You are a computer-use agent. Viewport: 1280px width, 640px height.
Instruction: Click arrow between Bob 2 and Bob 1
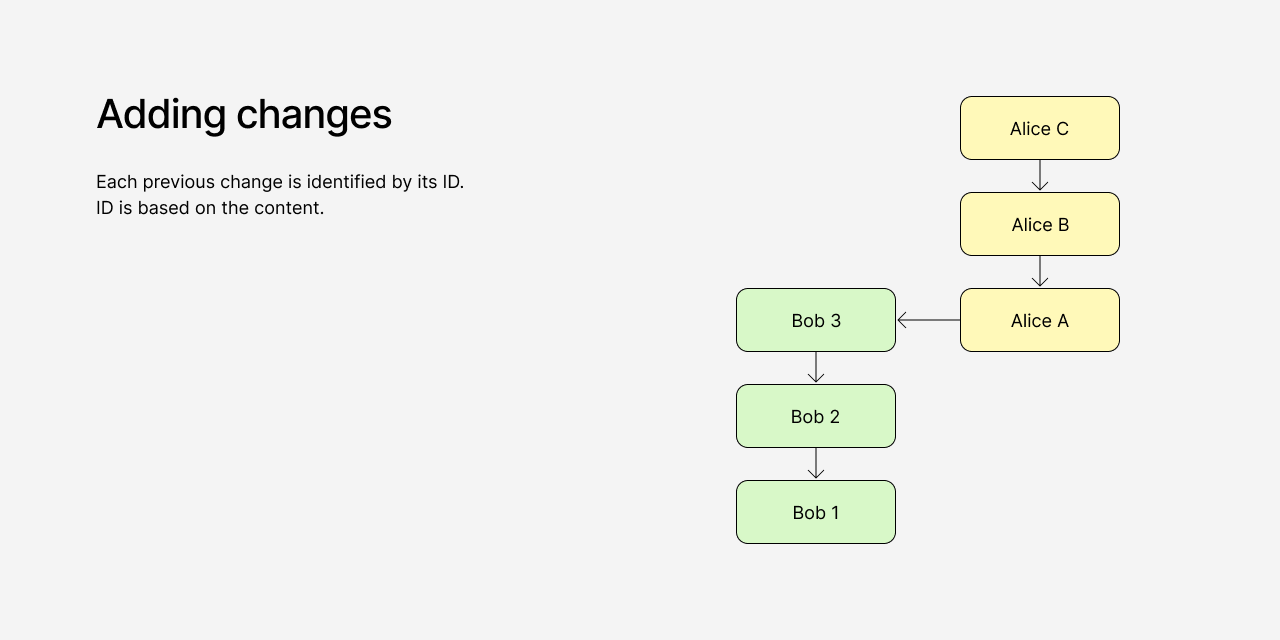pos(816,463)
